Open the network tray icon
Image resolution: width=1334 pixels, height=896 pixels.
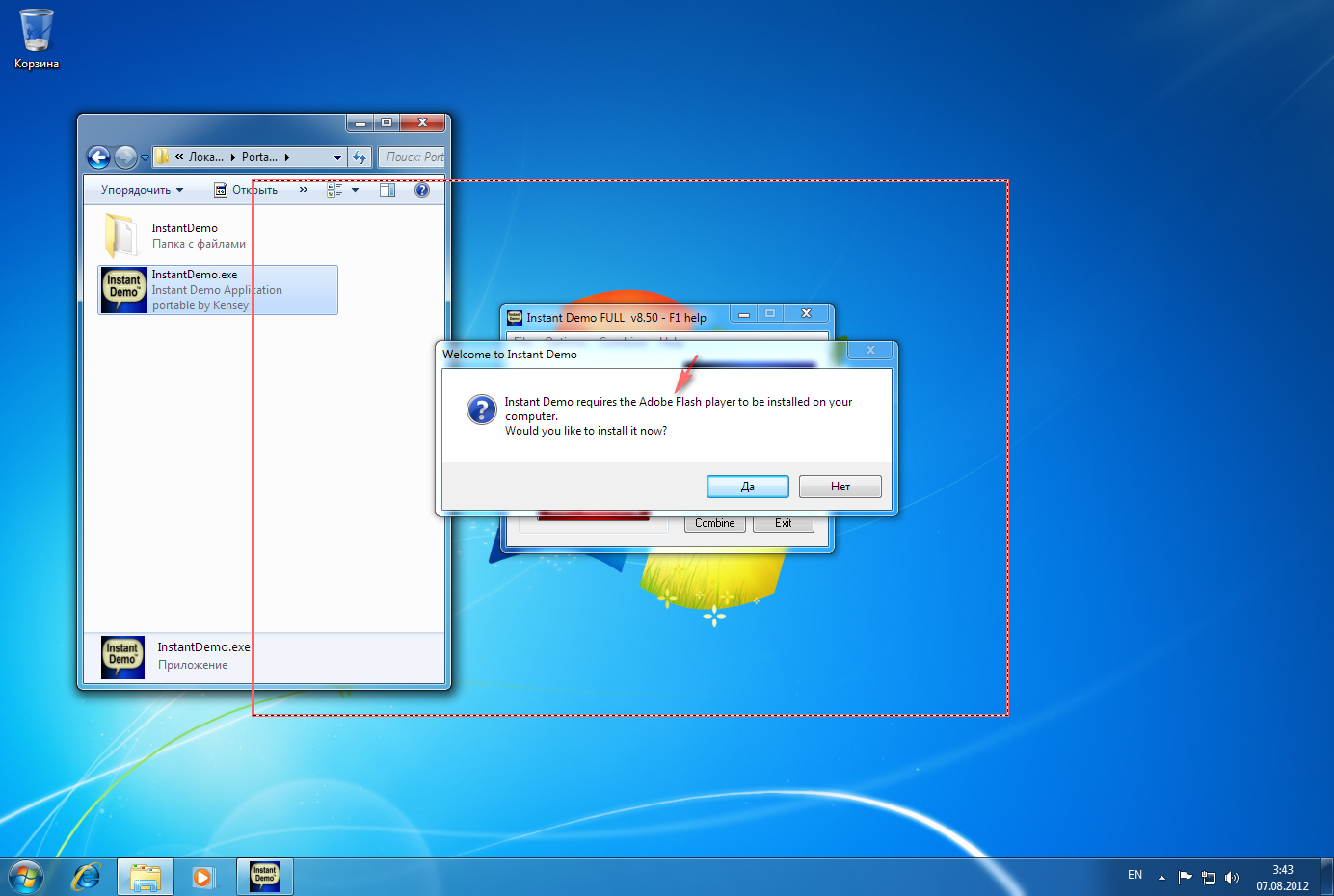point(1209,877)
